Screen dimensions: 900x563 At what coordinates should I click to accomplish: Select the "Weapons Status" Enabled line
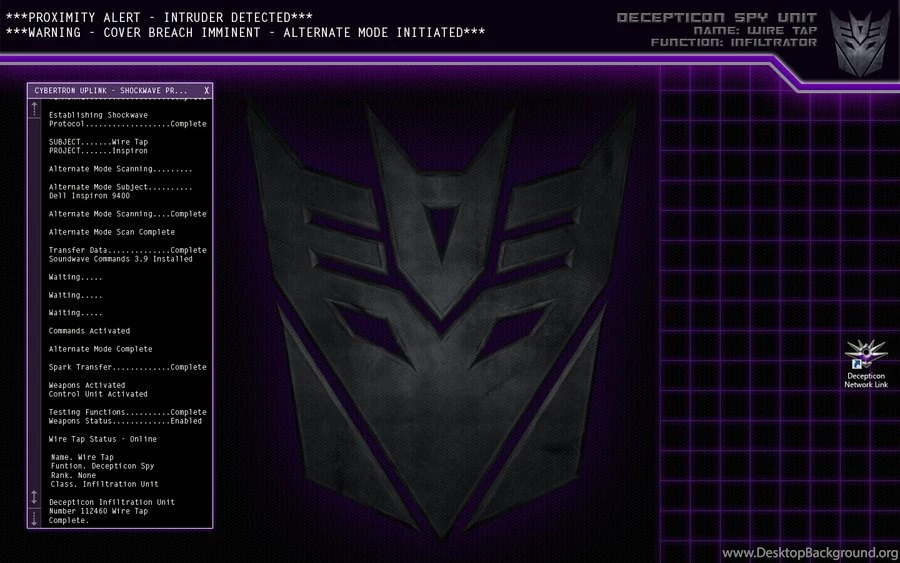click(x=125, y=421)
